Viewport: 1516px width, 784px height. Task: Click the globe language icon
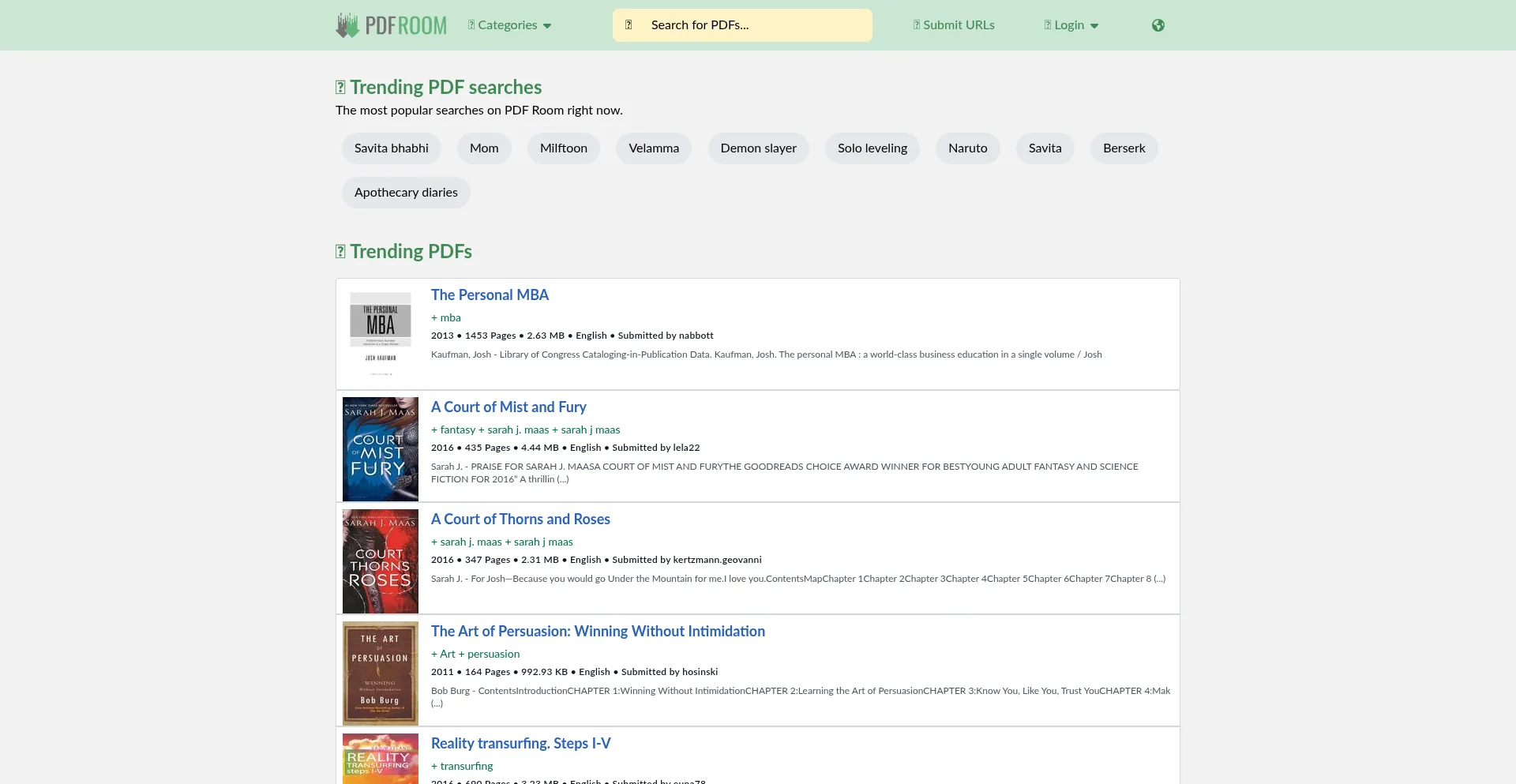pyautogui.click(x=1158, y=25)
